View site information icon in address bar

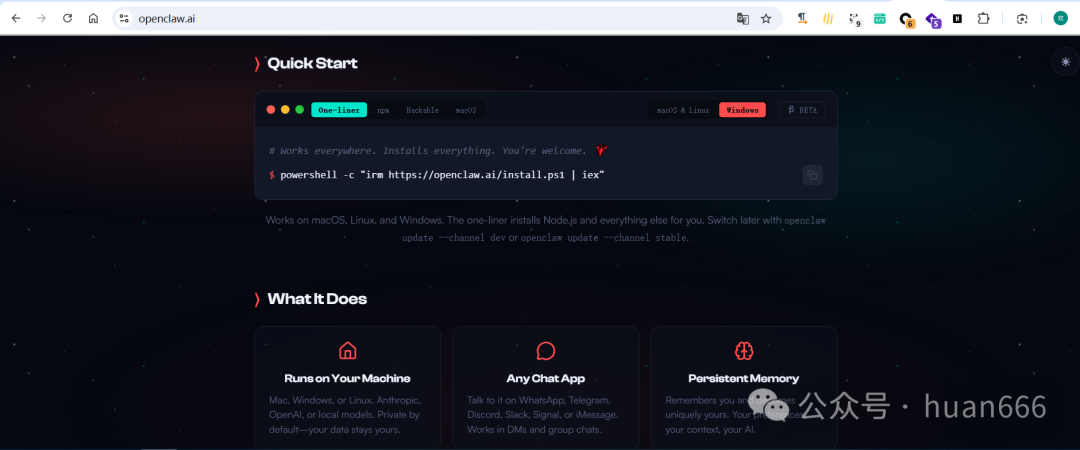[124, 19]
